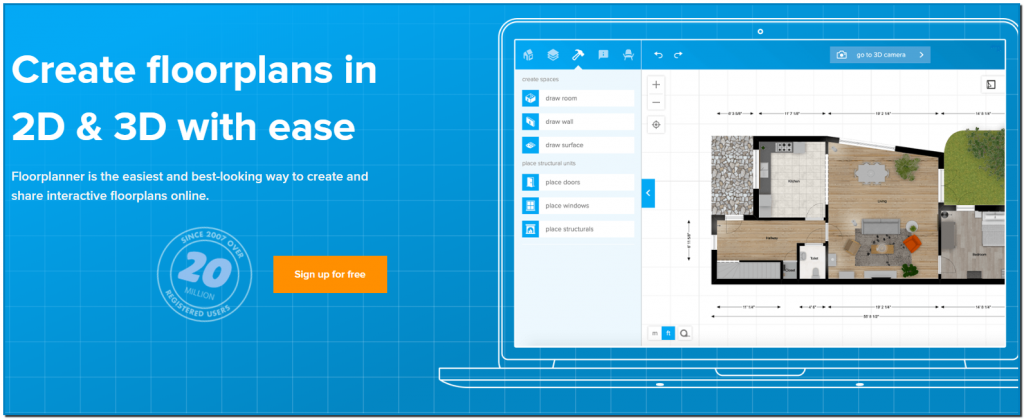Open the info note icon tab
Image resolution: width=1024 pixels, height=419 pixels.
[x=603, y=54]
